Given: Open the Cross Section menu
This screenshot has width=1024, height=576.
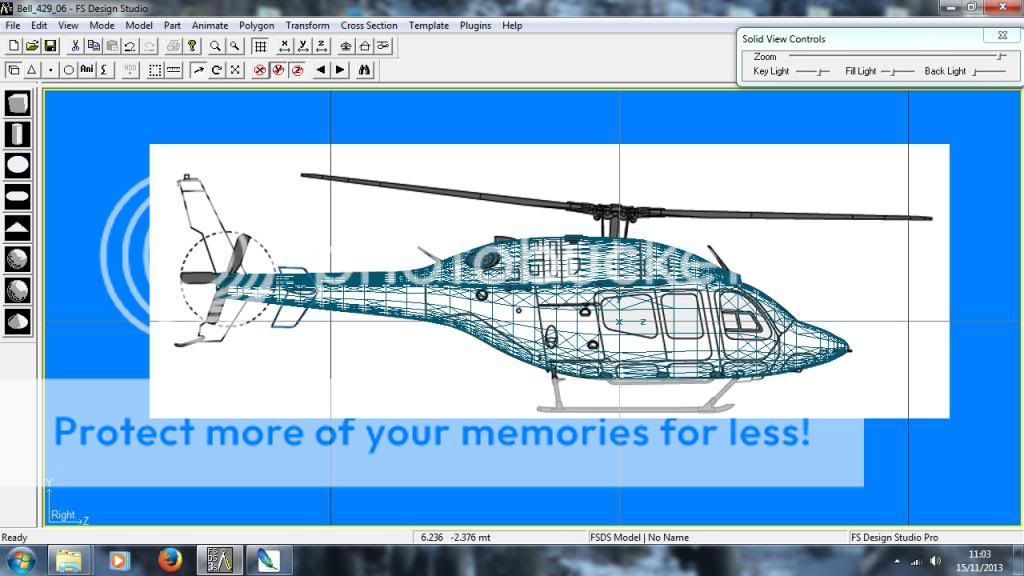Looking at the screenshot, I should [369, 25].
